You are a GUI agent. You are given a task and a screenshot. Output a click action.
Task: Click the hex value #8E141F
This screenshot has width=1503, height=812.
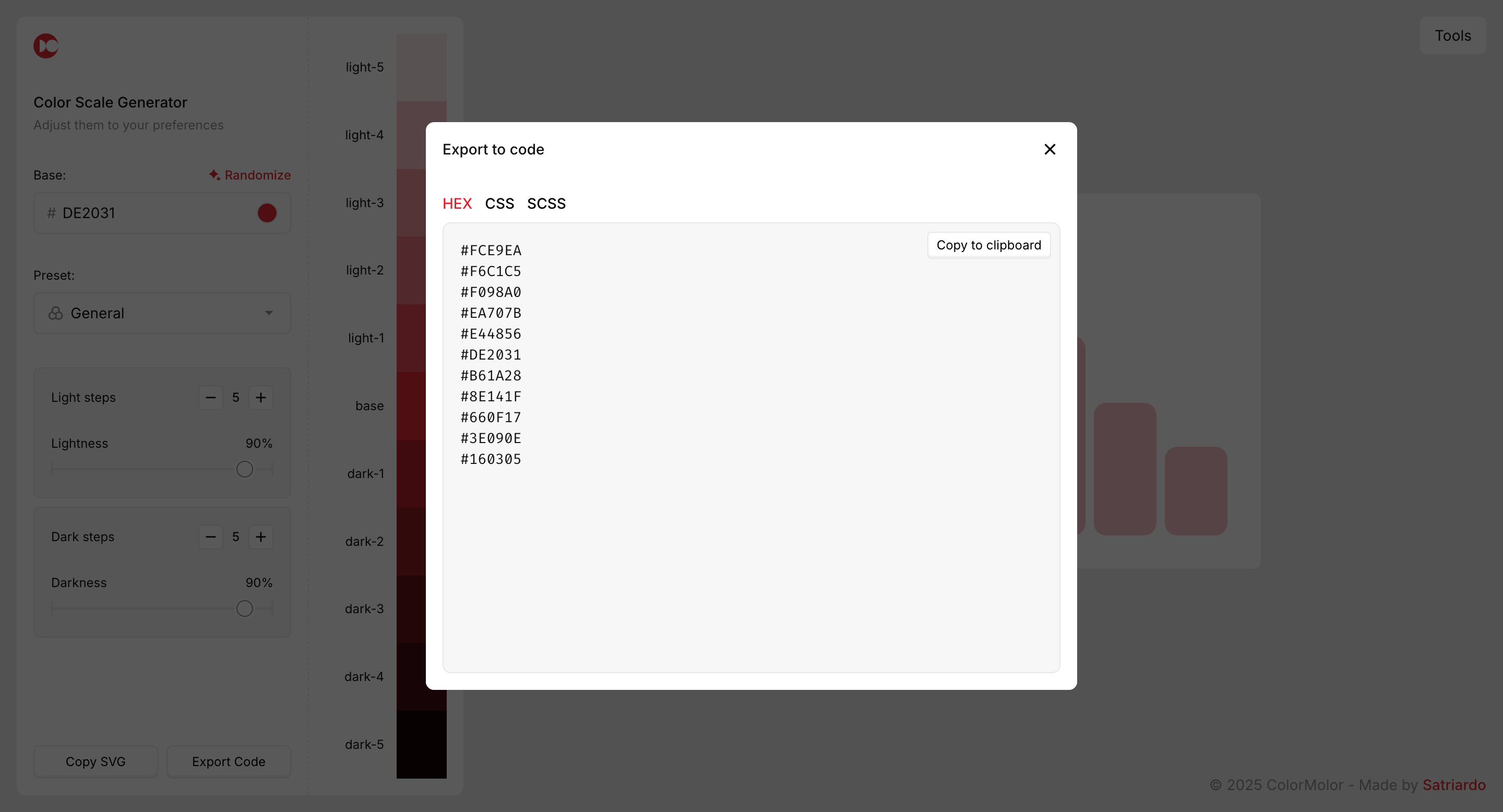click(x=491, y=397)
